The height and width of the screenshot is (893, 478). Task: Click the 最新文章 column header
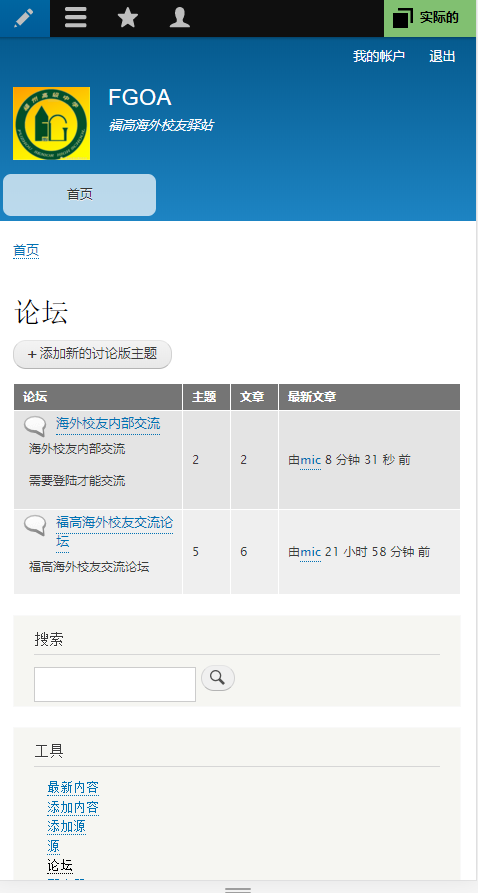(369, 397)
